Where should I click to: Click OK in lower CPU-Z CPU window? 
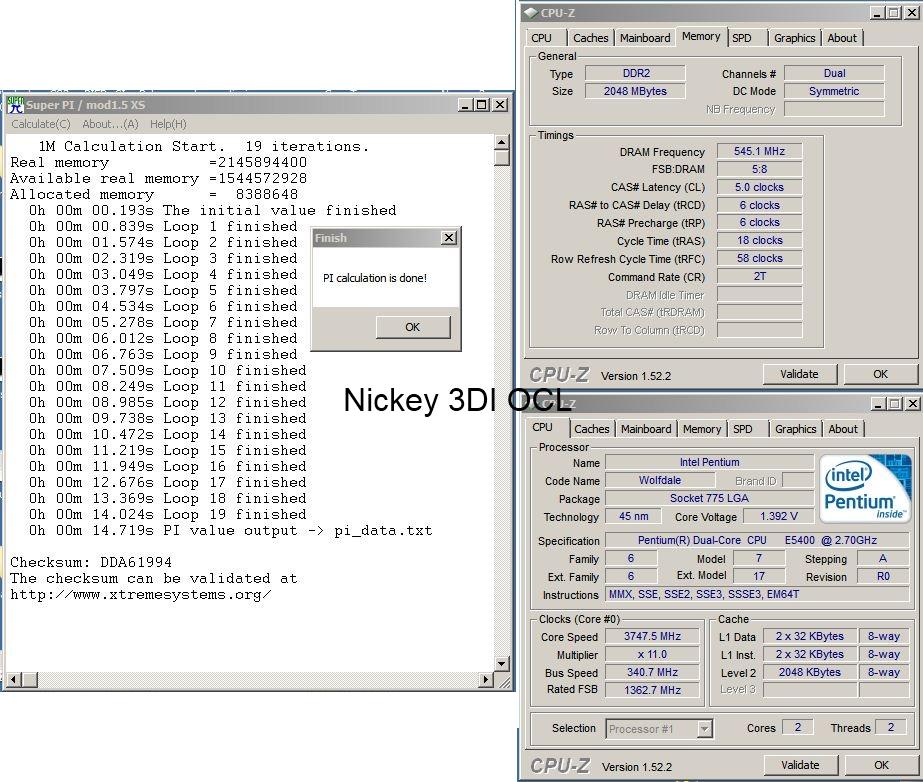point(881,765)
